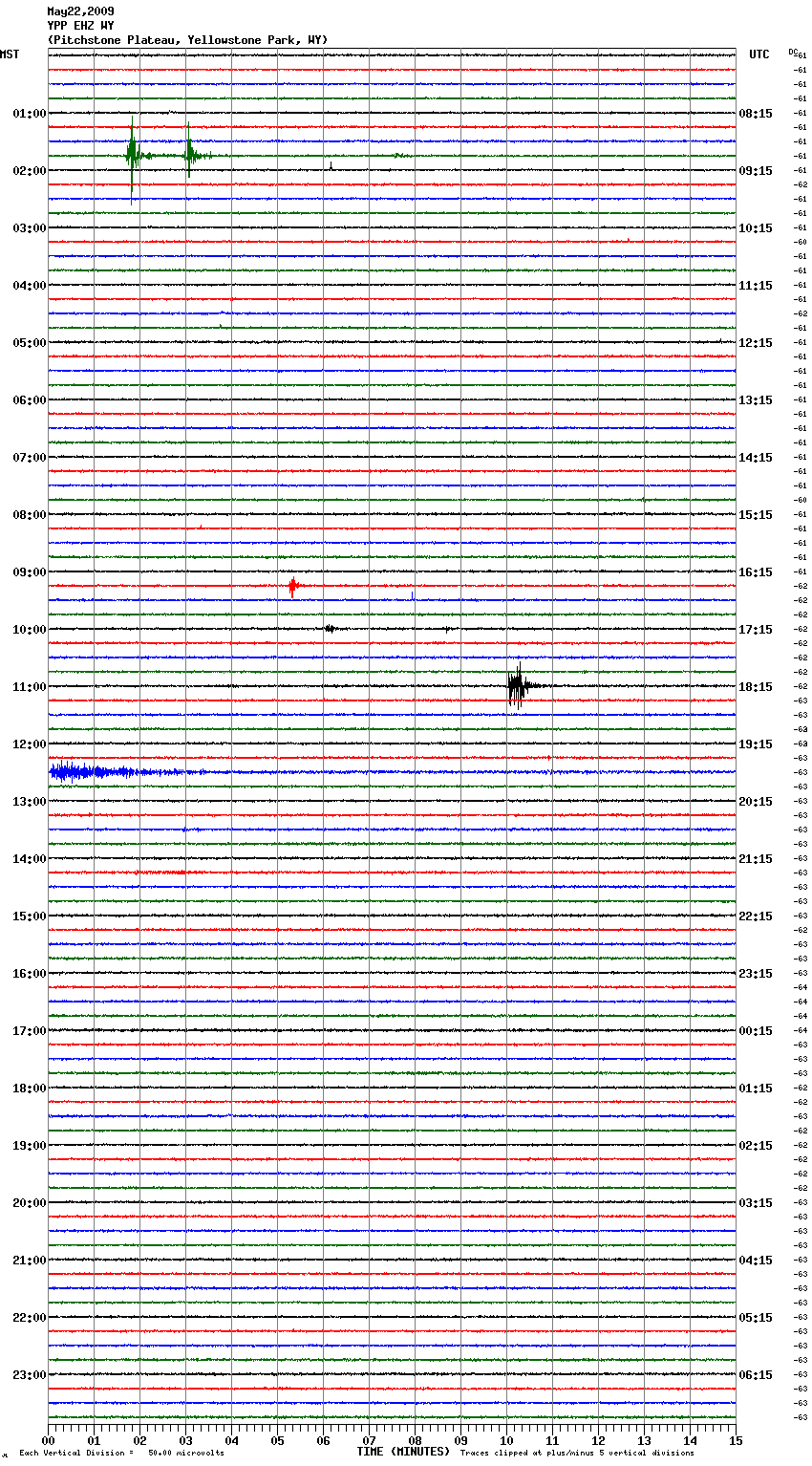Viewport: 812px width, 1466px height.
Task: Click minute 13 on the bottom time axis
Action: click(644, 1440)
